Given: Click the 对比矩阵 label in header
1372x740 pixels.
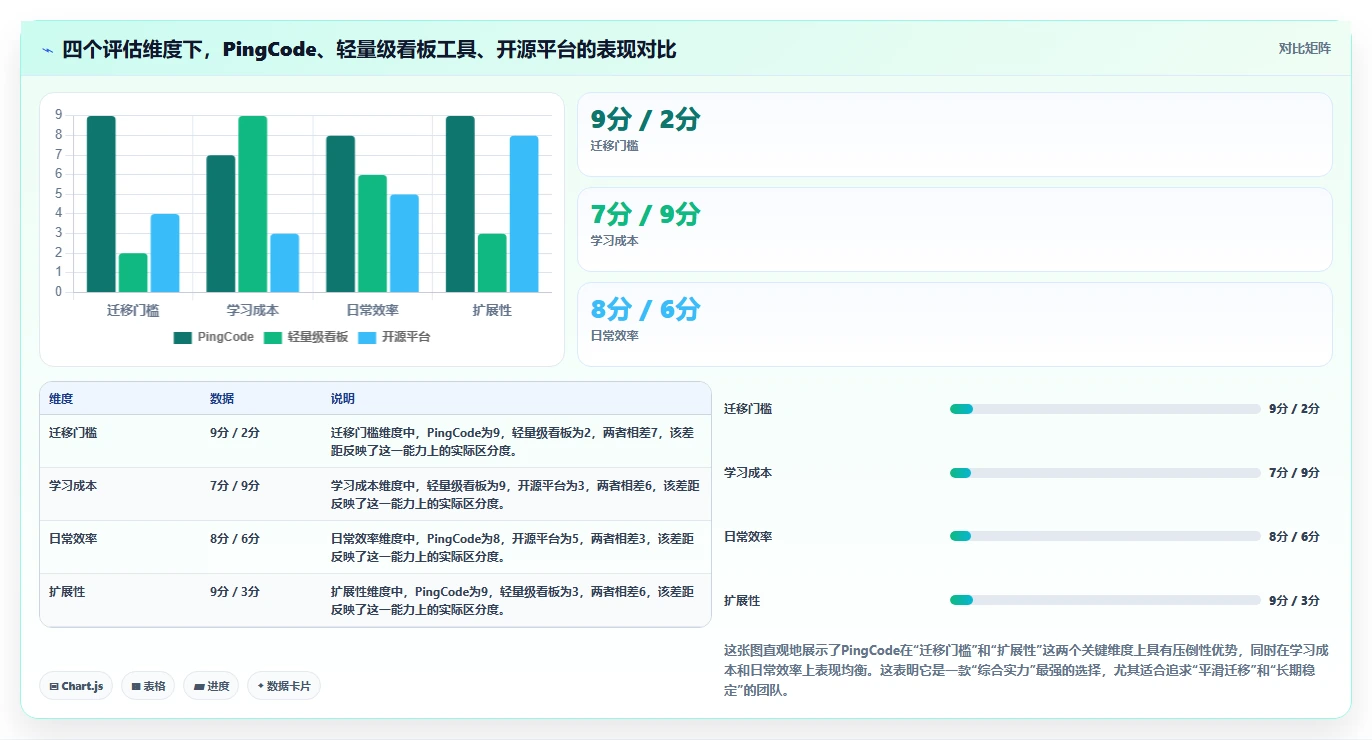Looking at the screenshot, I should [x=1305, y=48].
